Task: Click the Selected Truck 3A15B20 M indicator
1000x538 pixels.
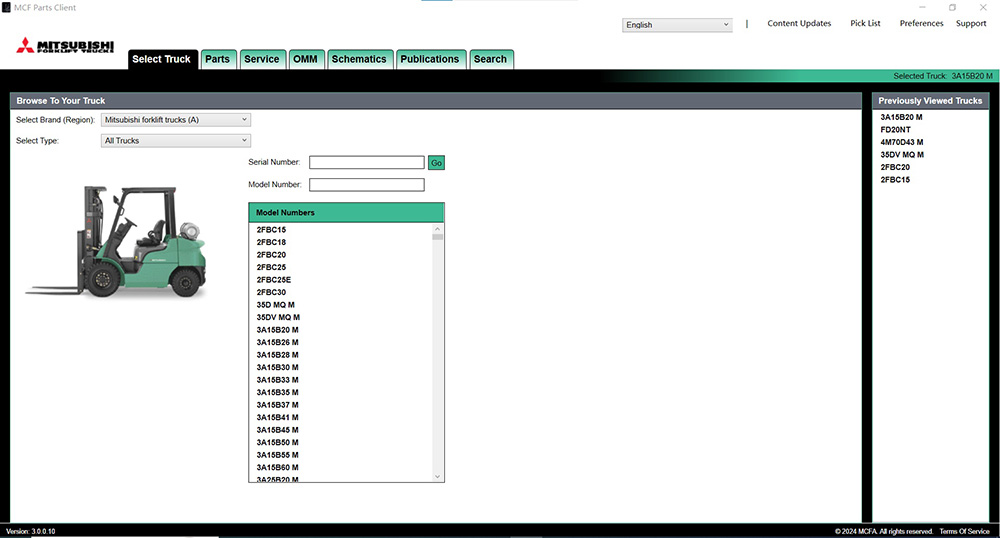Action: coord(943,76)
